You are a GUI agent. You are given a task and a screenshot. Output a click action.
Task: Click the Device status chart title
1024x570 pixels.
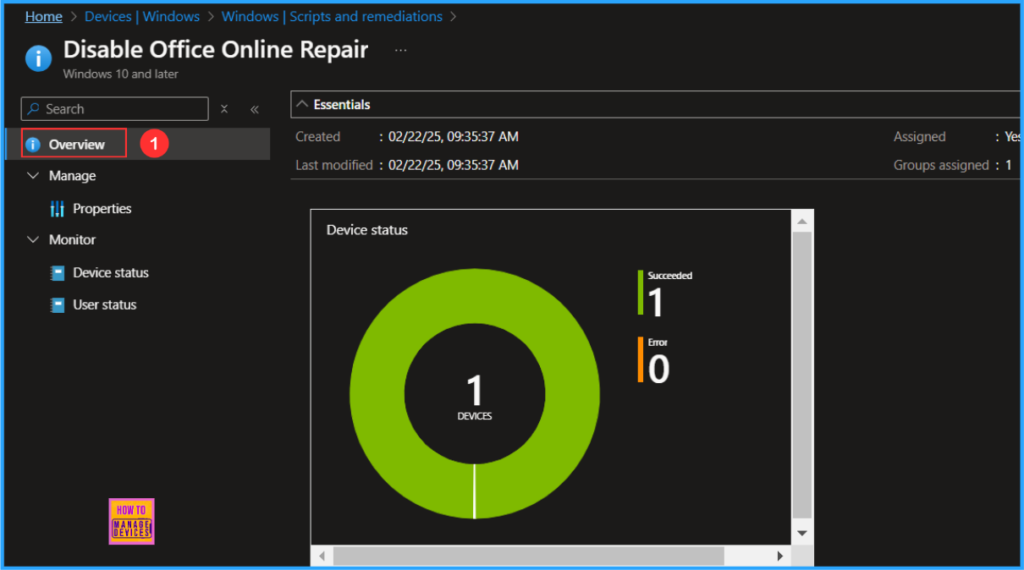pyautogui.click(x=367, y=230)
